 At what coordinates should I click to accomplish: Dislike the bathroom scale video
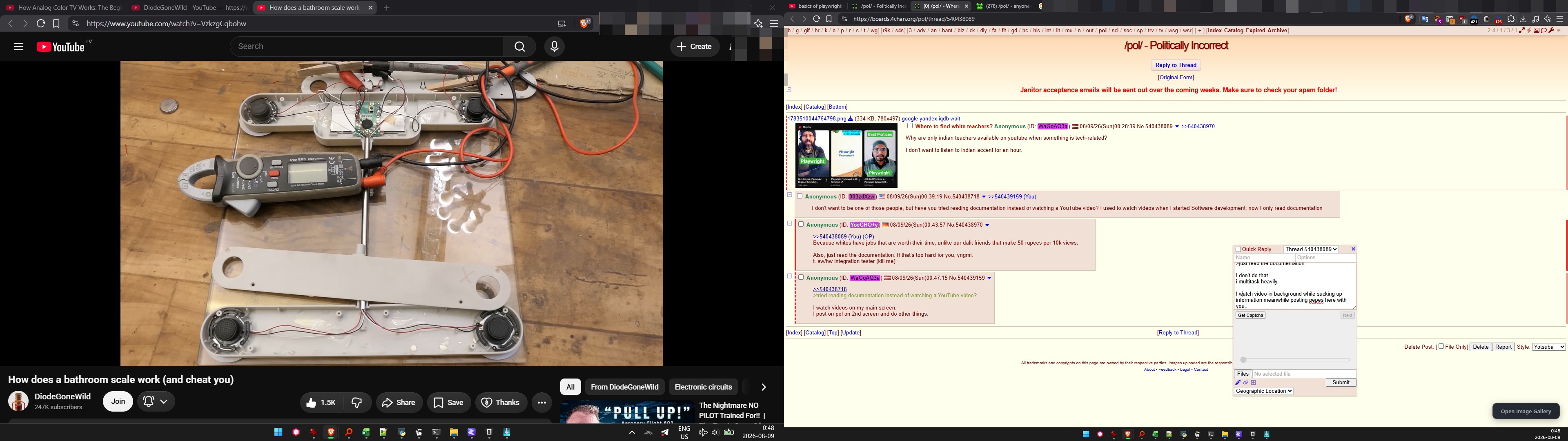(x=357, y=403)
